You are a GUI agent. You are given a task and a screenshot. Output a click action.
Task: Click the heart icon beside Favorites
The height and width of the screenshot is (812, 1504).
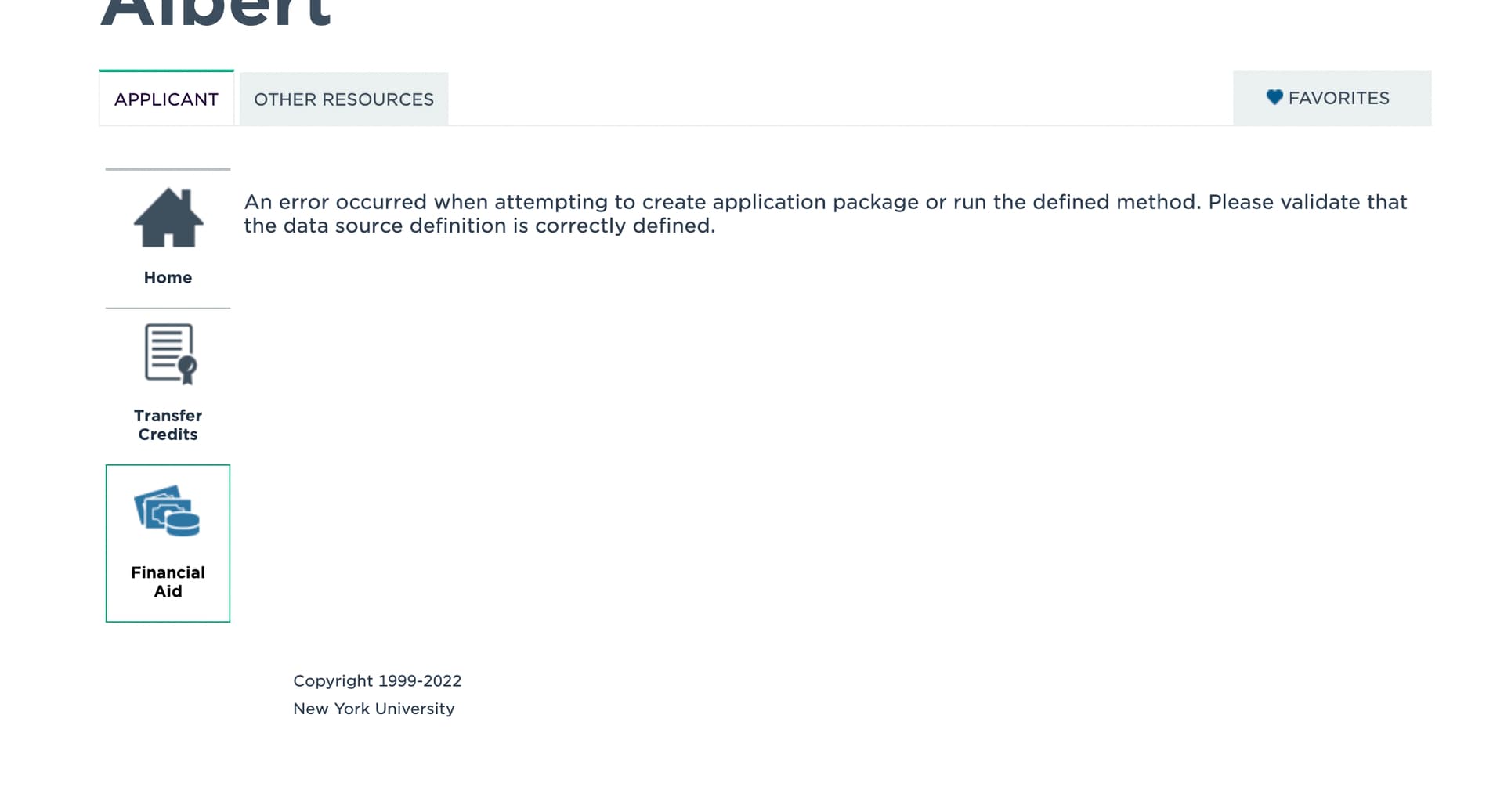click(x=1274, y=97)
